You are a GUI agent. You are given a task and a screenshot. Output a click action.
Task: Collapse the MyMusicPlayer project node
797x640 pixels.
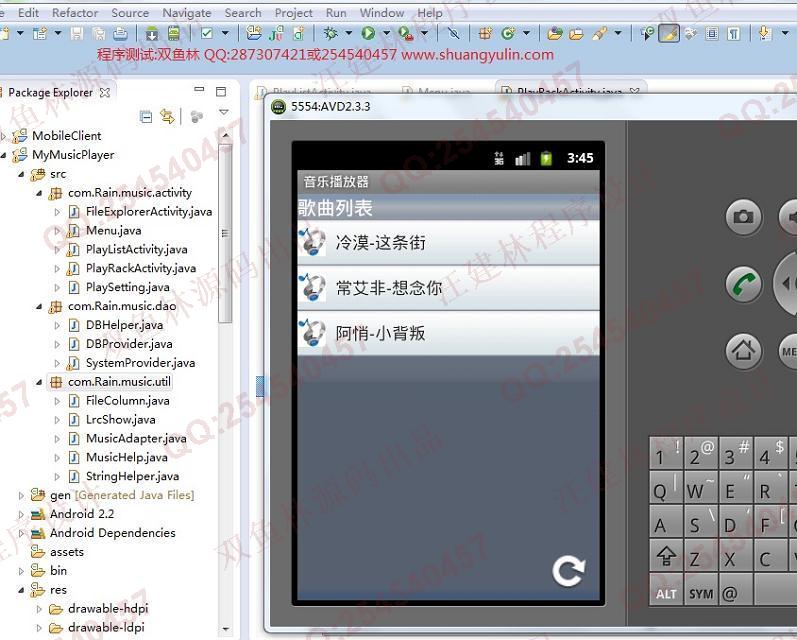[x=3, y=155]
